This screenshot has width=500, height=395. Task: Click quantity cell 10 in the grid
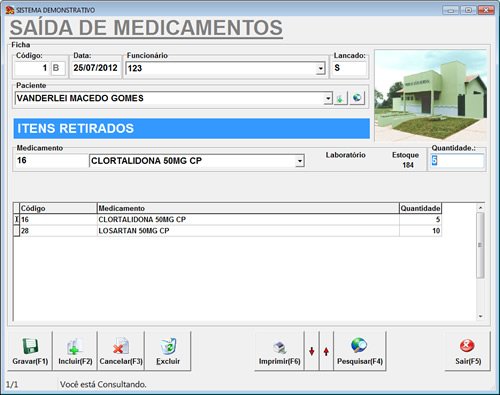[420, 231]
